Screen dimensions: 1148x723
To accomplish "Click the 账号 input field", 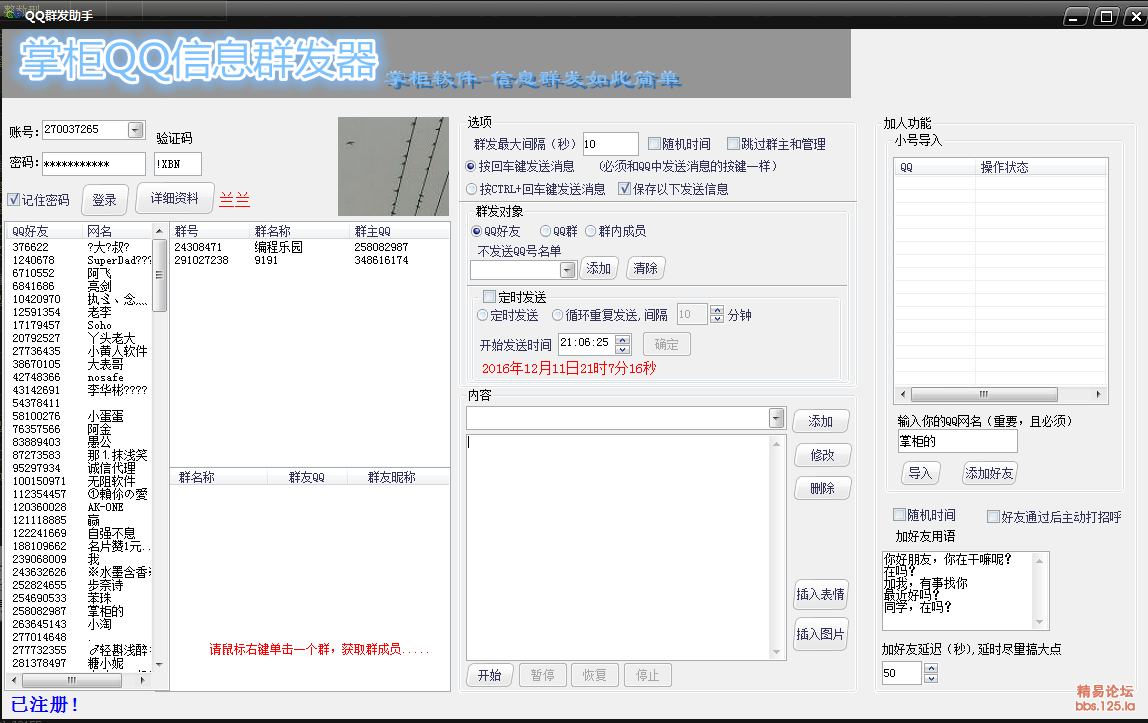I will point(86,130).
